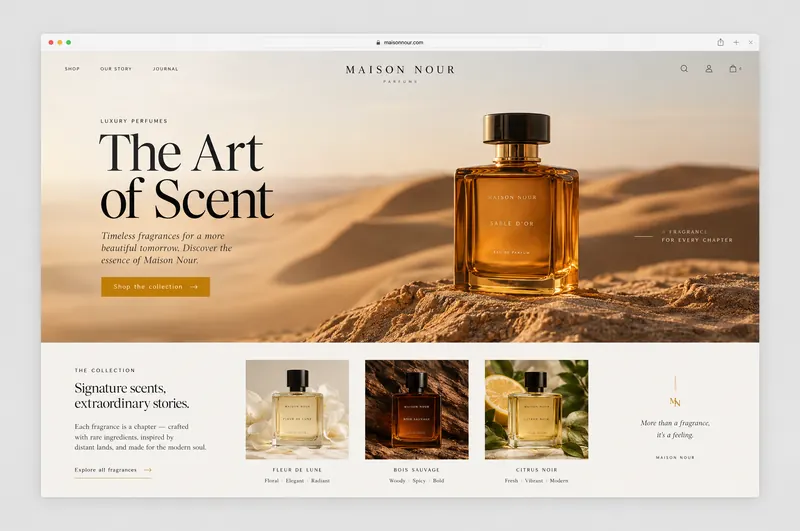Click 'Floral Elegant Radiant' tag line
Viewport: 800px width, 531px height.
tap(297, 481)
